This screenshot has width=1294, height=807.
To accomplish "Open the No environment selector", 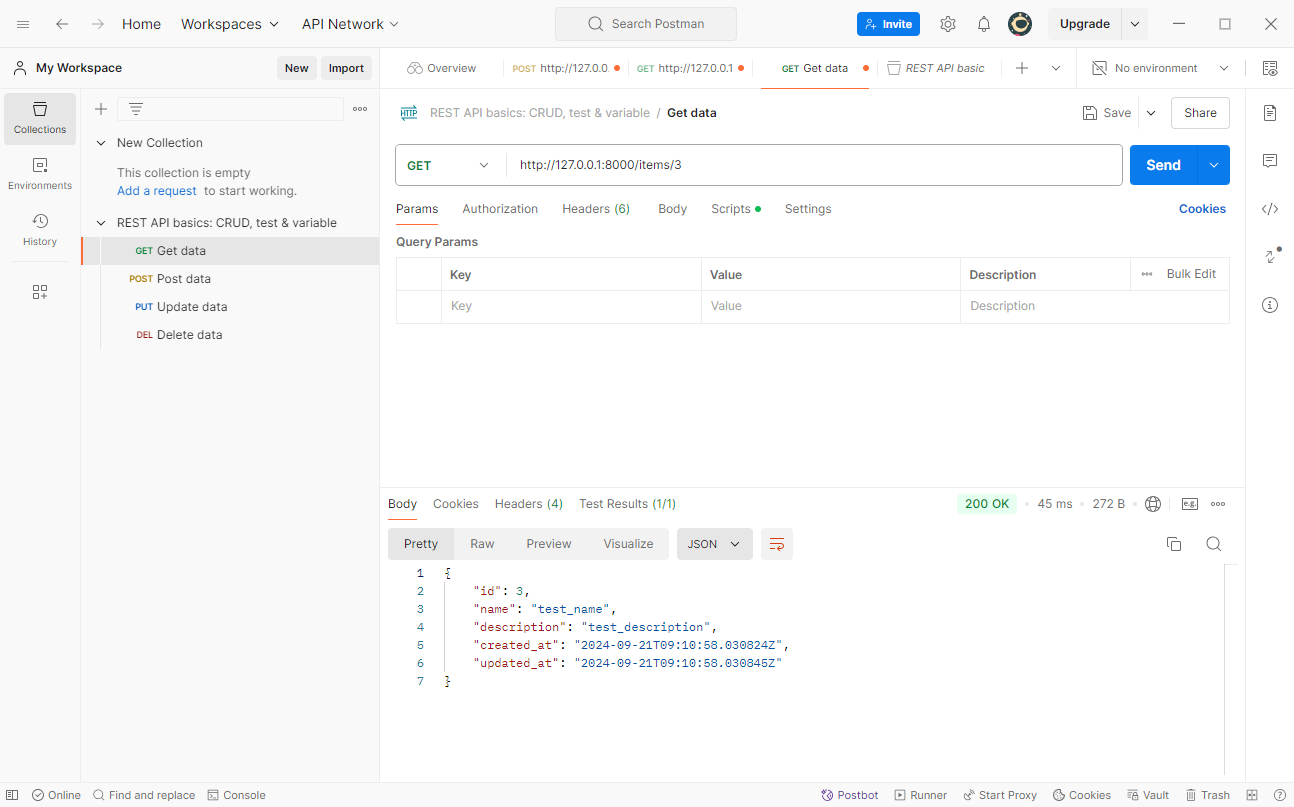I will point(1161,68).
